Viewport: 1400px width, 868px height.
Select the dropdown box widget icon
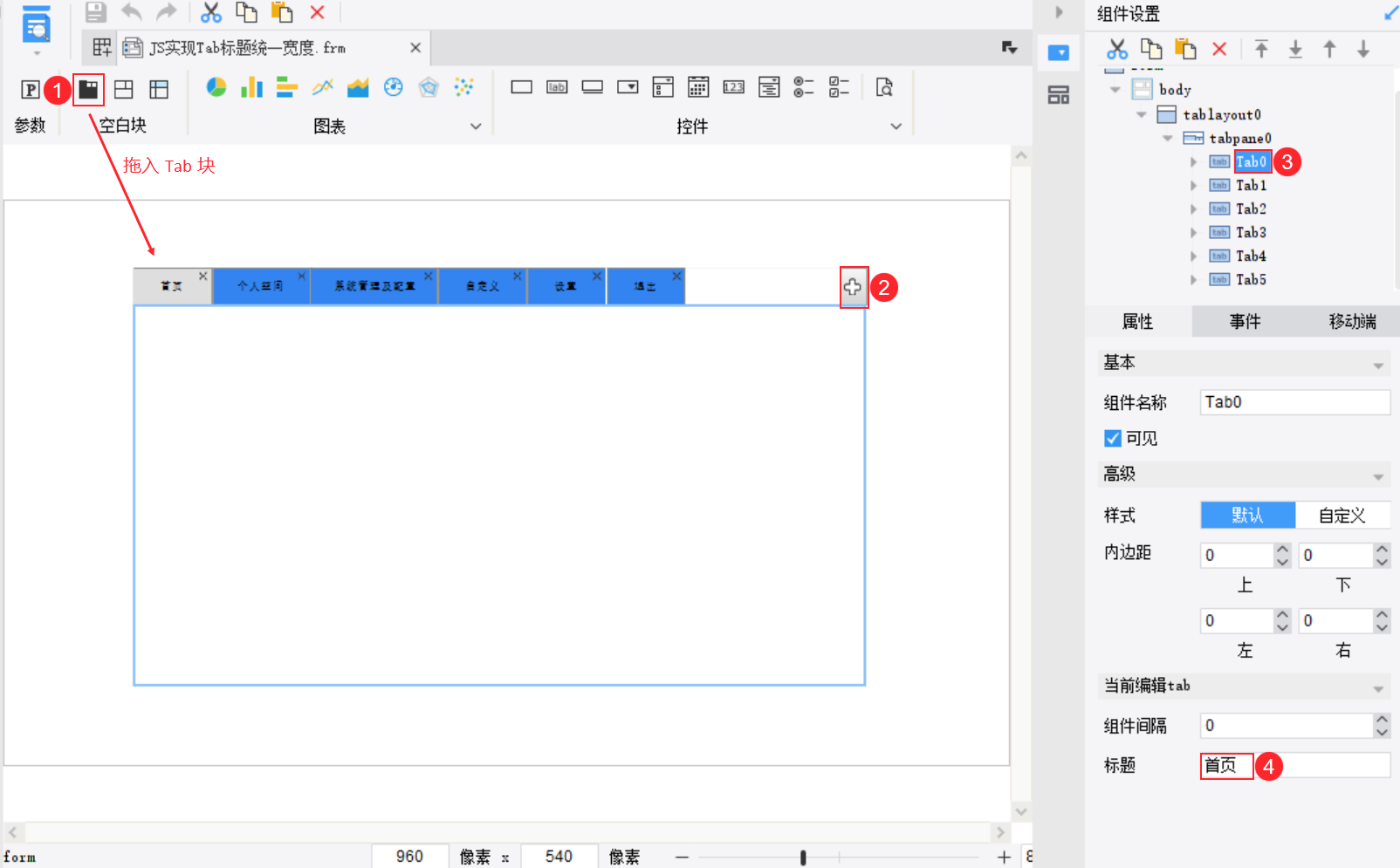pyautogui.click(x=628, y=87)
